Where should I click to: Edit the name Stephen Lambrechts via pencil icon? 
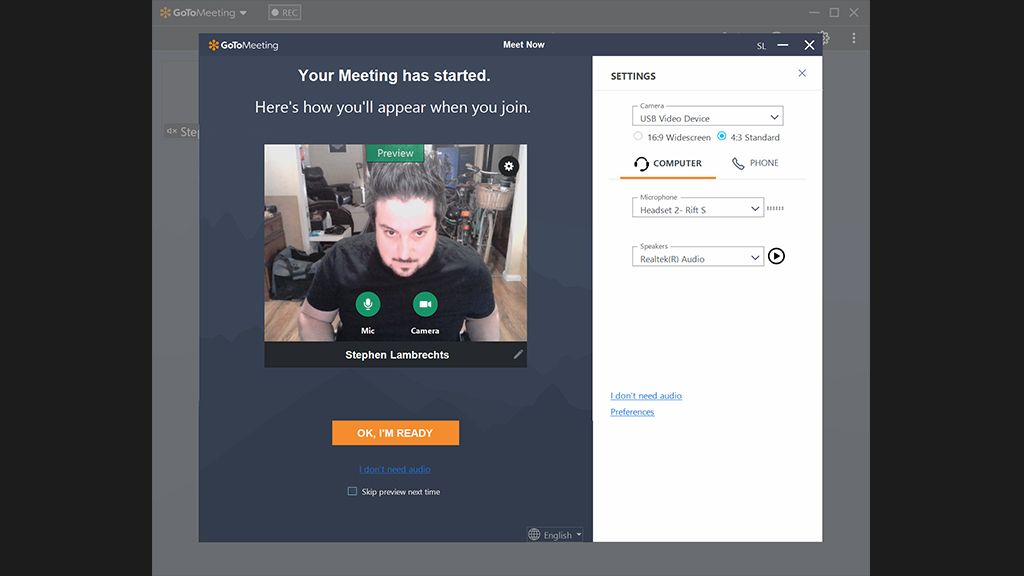[518, 354]
